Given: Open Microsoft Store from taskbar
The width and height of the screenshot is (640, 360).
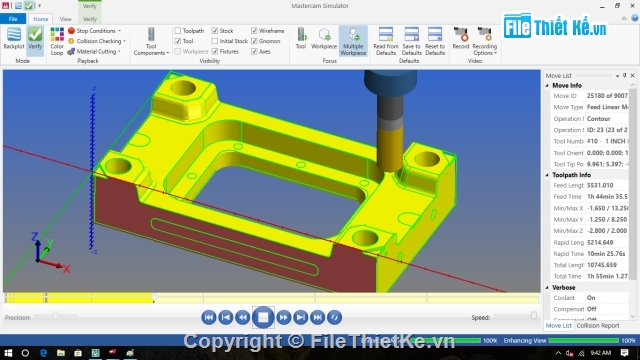Looking at the screenshot, I should (78, 353).
